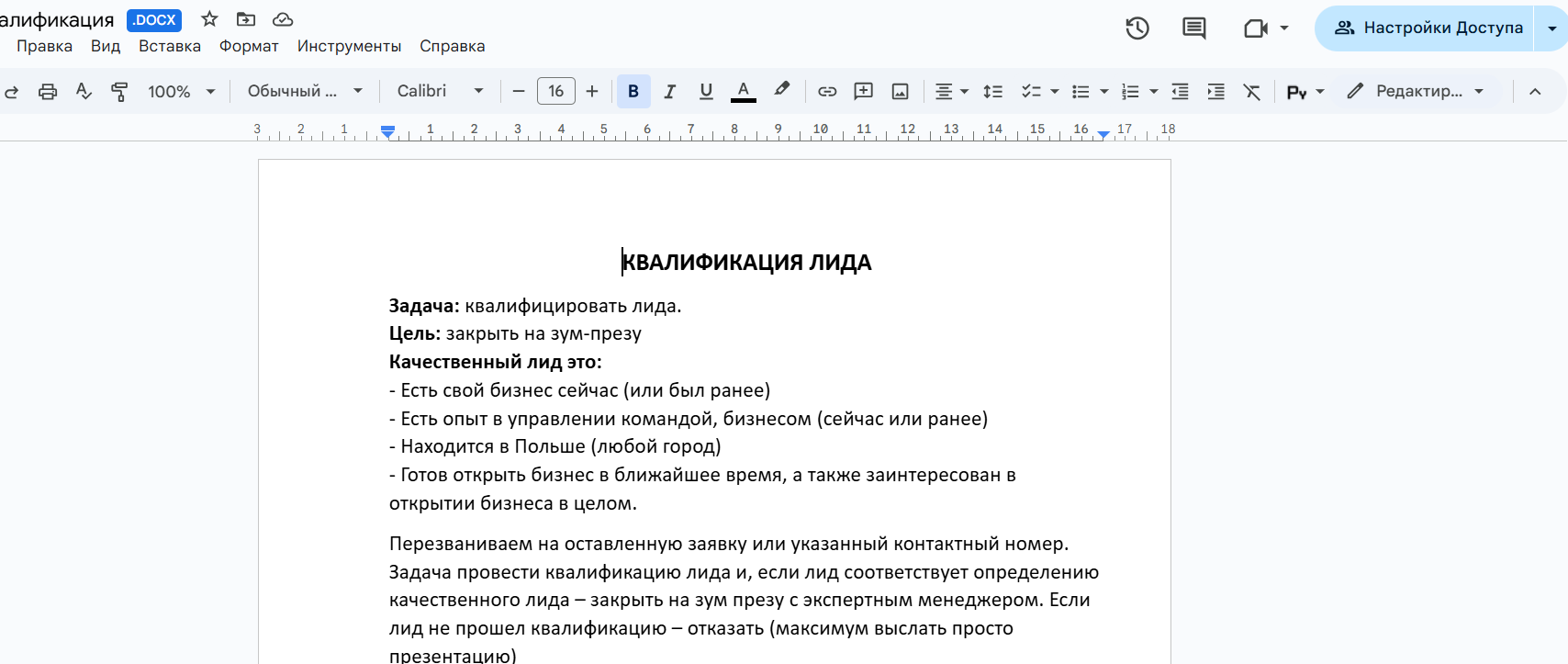Check the cloud document status icon
The width and height of the screenshot is (1568, 664).
pyautogui.click(x=283, y=19)
